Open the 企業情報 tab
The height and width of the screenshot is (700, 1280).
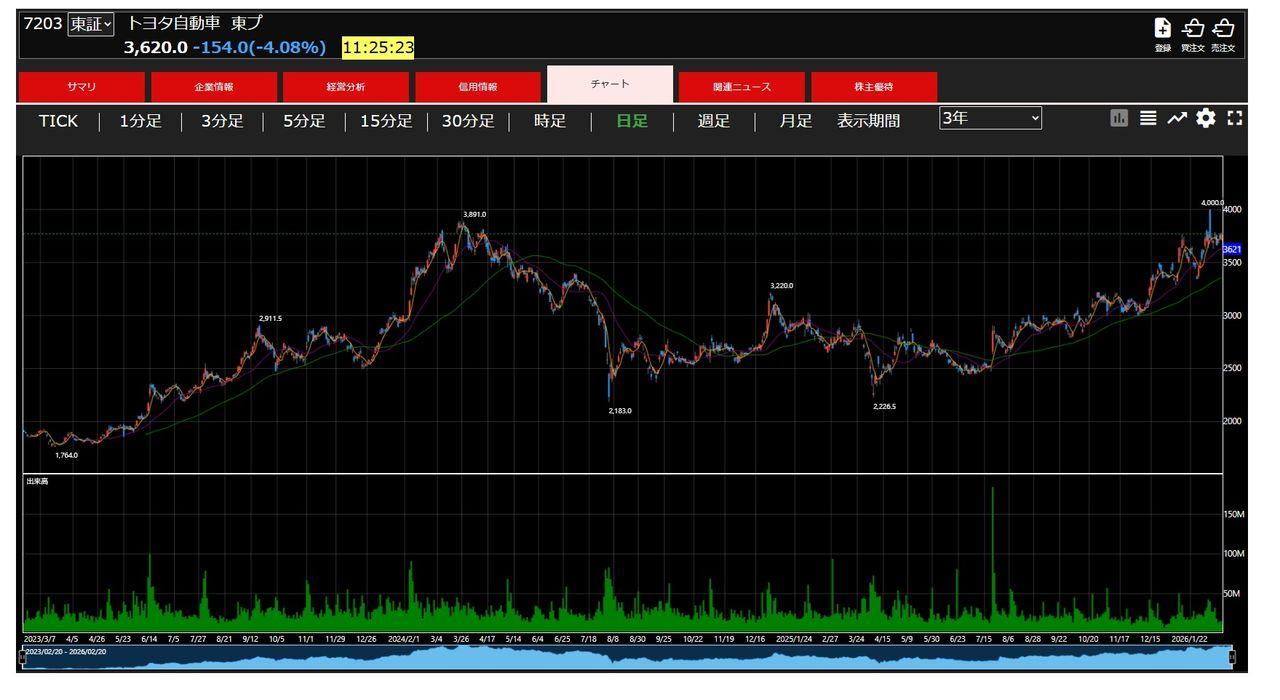coord(214,87)
